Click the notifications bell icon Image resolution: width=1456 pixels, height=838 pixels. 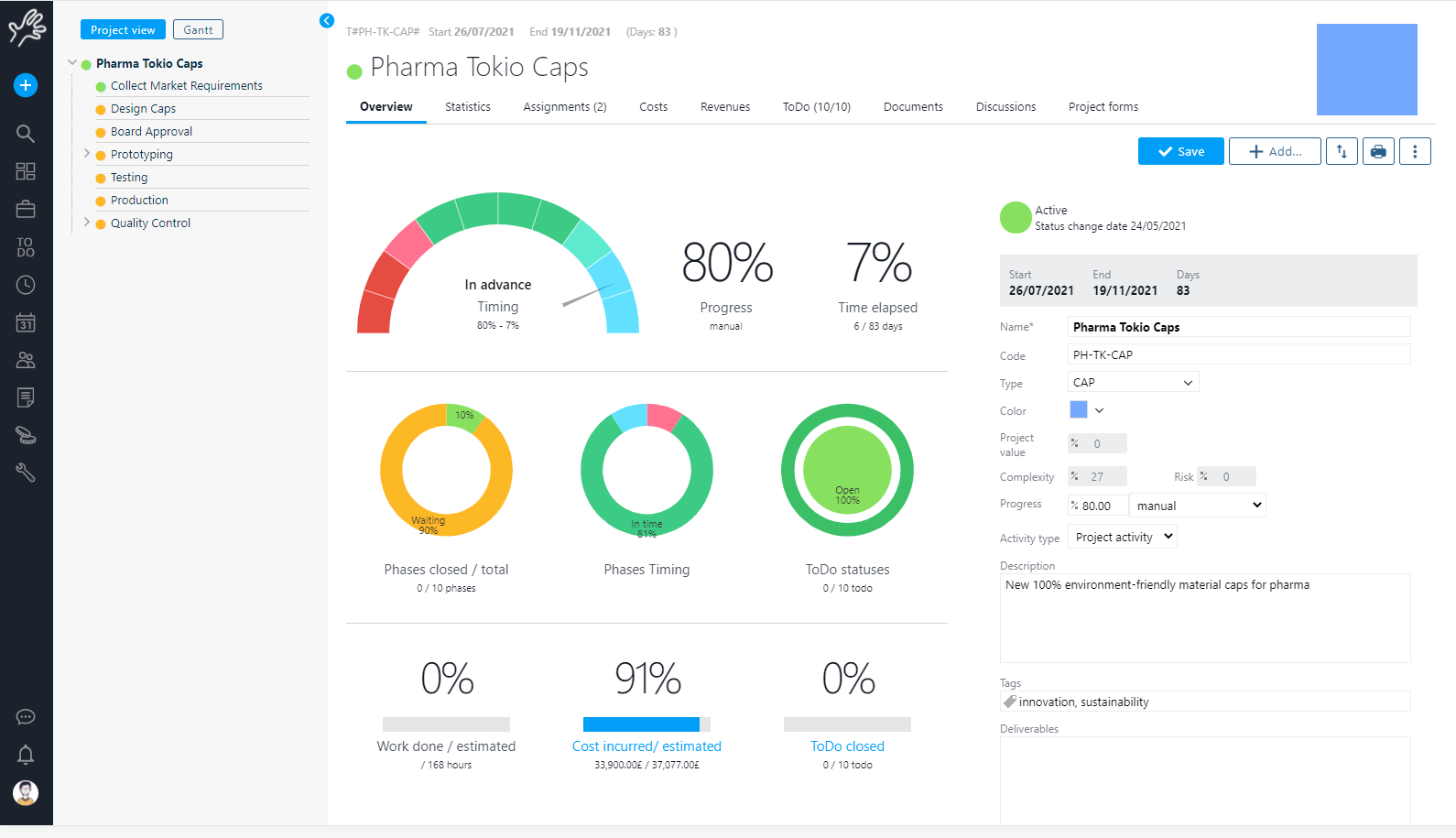click(x=26, y=755)
